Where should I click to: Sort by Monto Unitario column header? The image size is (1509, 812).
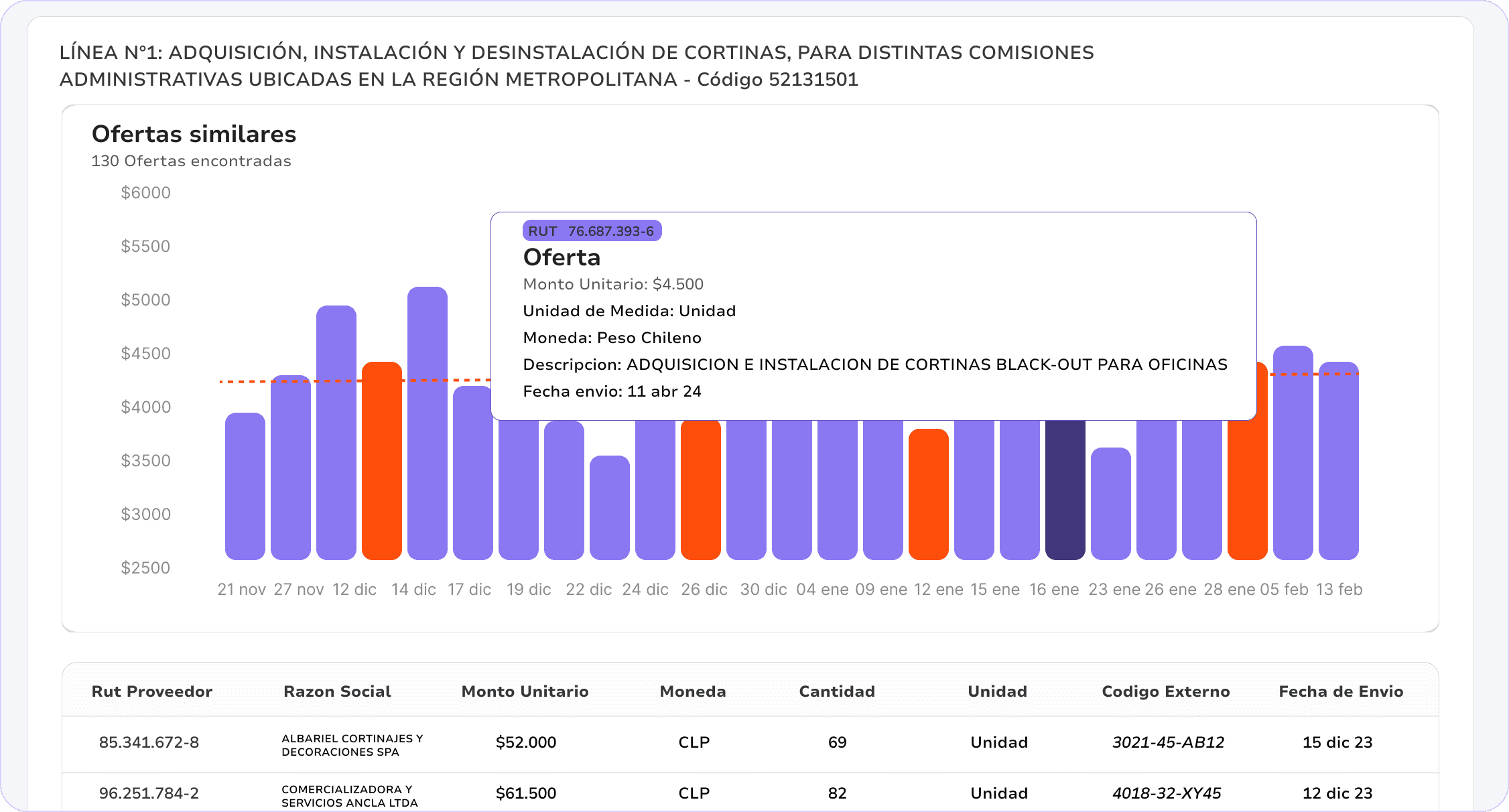click(525, 691)
